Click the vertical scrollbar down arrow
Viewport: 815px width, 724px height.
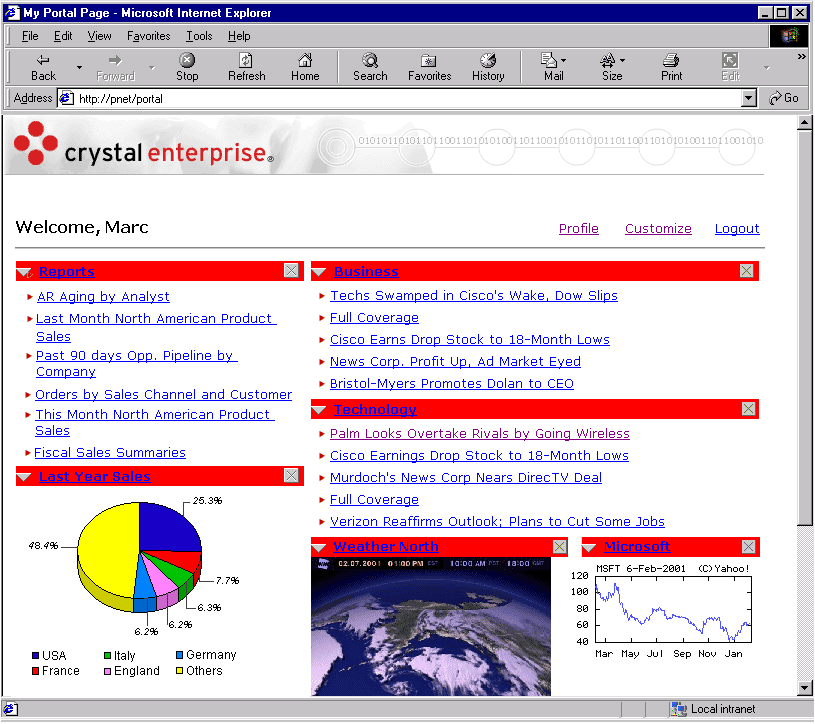(805, 688)
